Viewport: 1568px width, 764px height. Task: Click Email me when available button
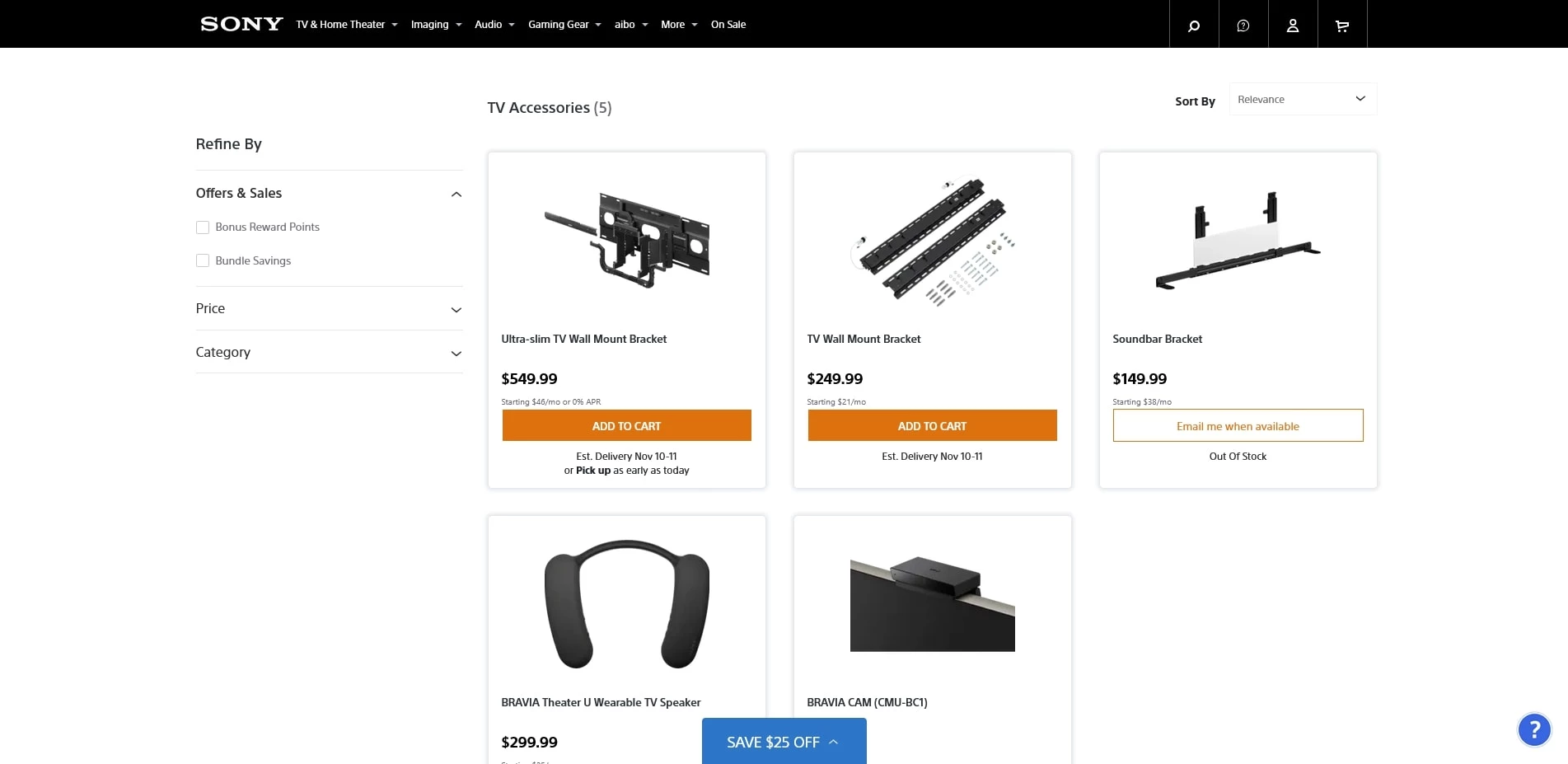1238,425
